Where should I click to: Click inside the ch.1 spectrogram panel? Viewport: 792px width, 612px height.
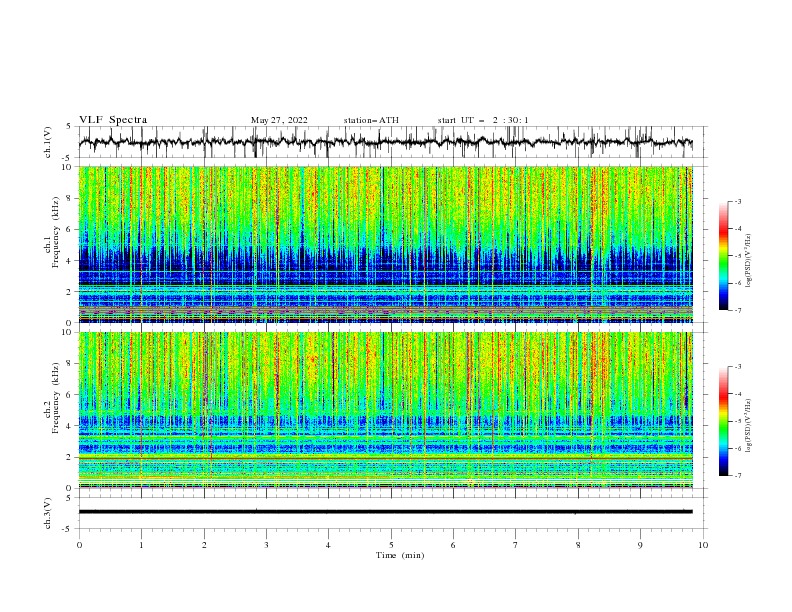(385, 244)
